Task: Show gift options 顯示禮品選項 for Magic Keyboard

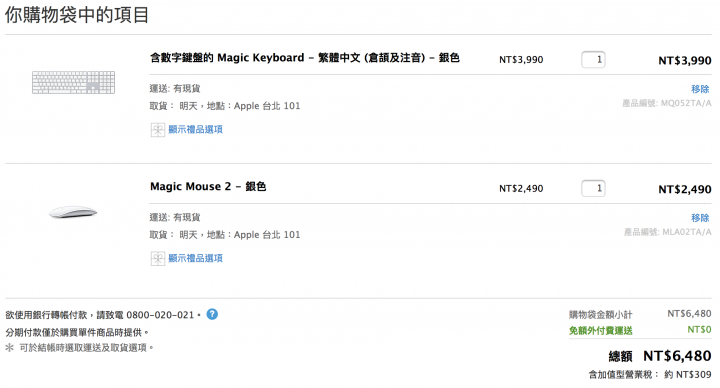Action: (196, 129)
